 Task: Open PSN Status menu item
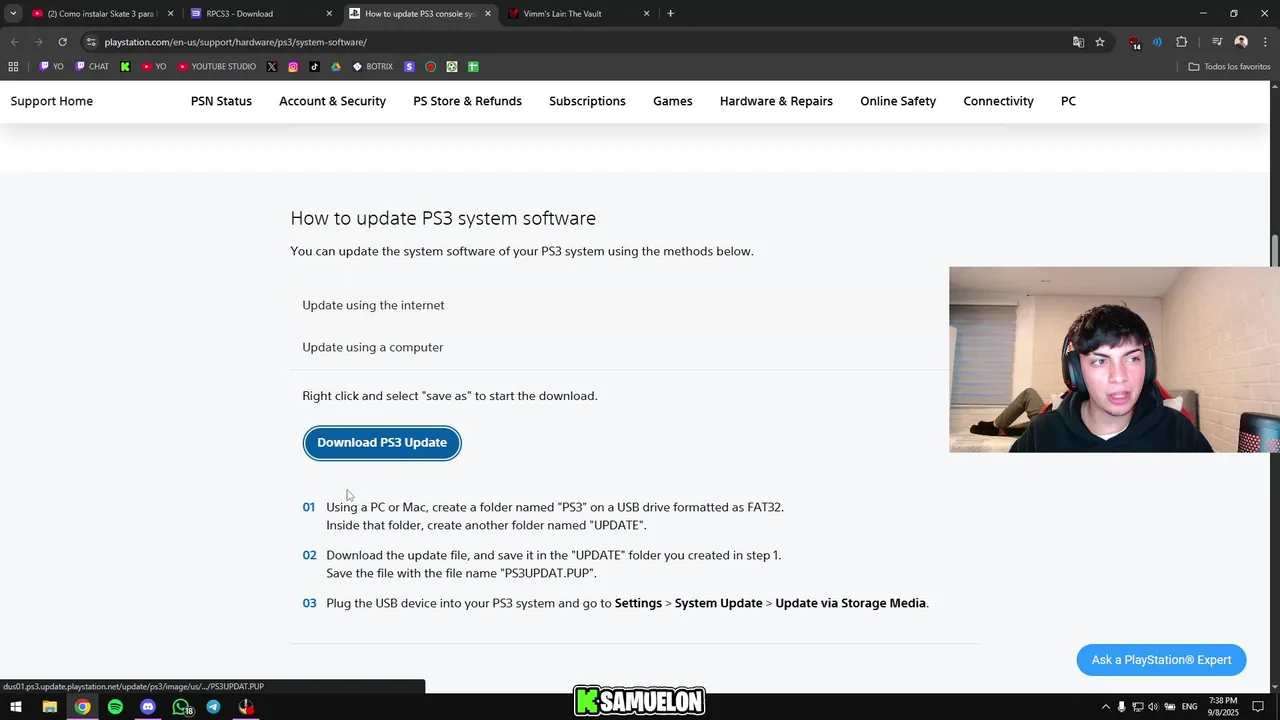(221, 101)
